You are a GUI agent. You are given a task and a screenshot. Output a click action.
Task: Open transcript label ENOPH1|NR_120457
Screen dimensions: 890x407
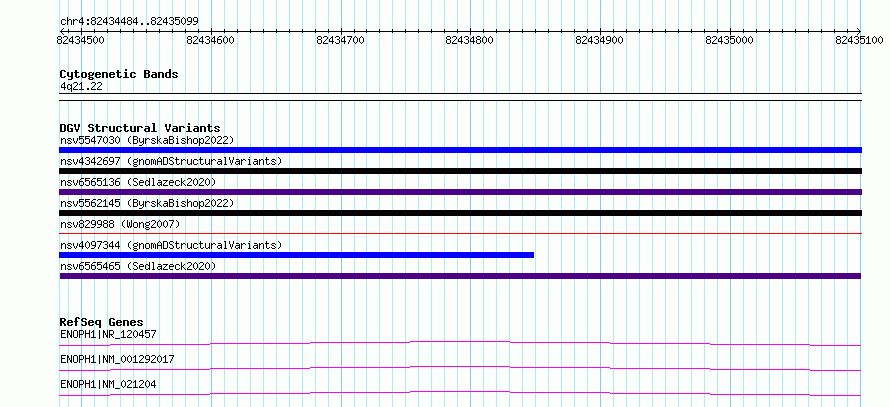pyautogui.click(x=108, y=334)
